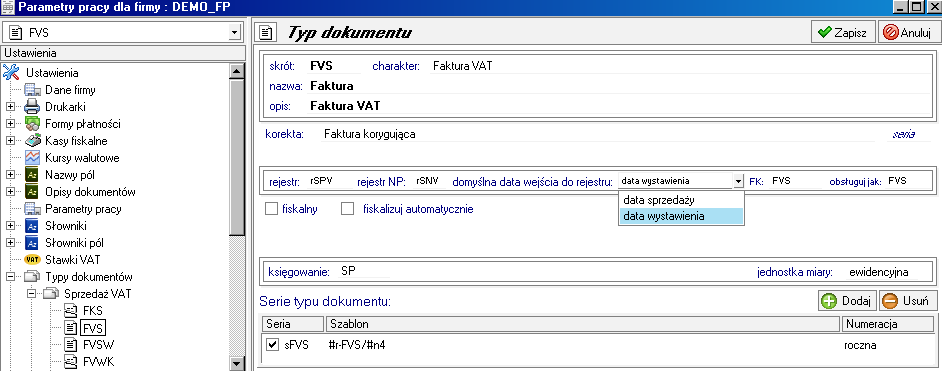This screenshot has height=371, width=942.
Task: Select the Stawki VAT tree item
Action: [x=73, y=260]
